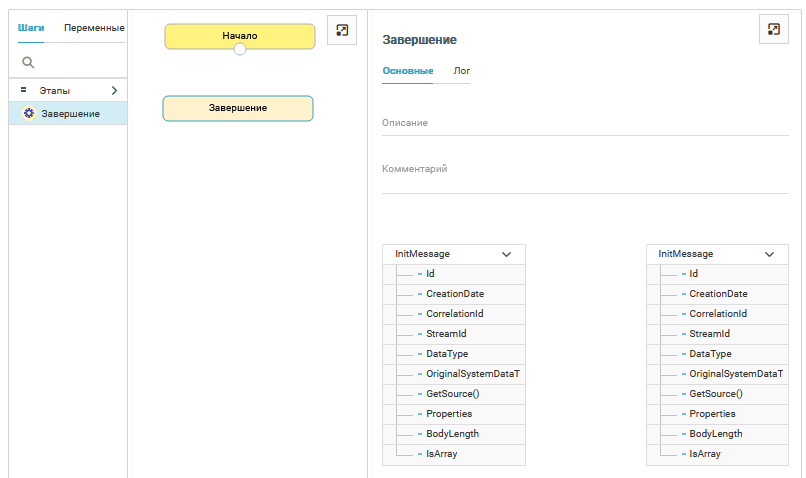806x478 pixels.
Task: Select the Начало start node
Action: [240, 35]
